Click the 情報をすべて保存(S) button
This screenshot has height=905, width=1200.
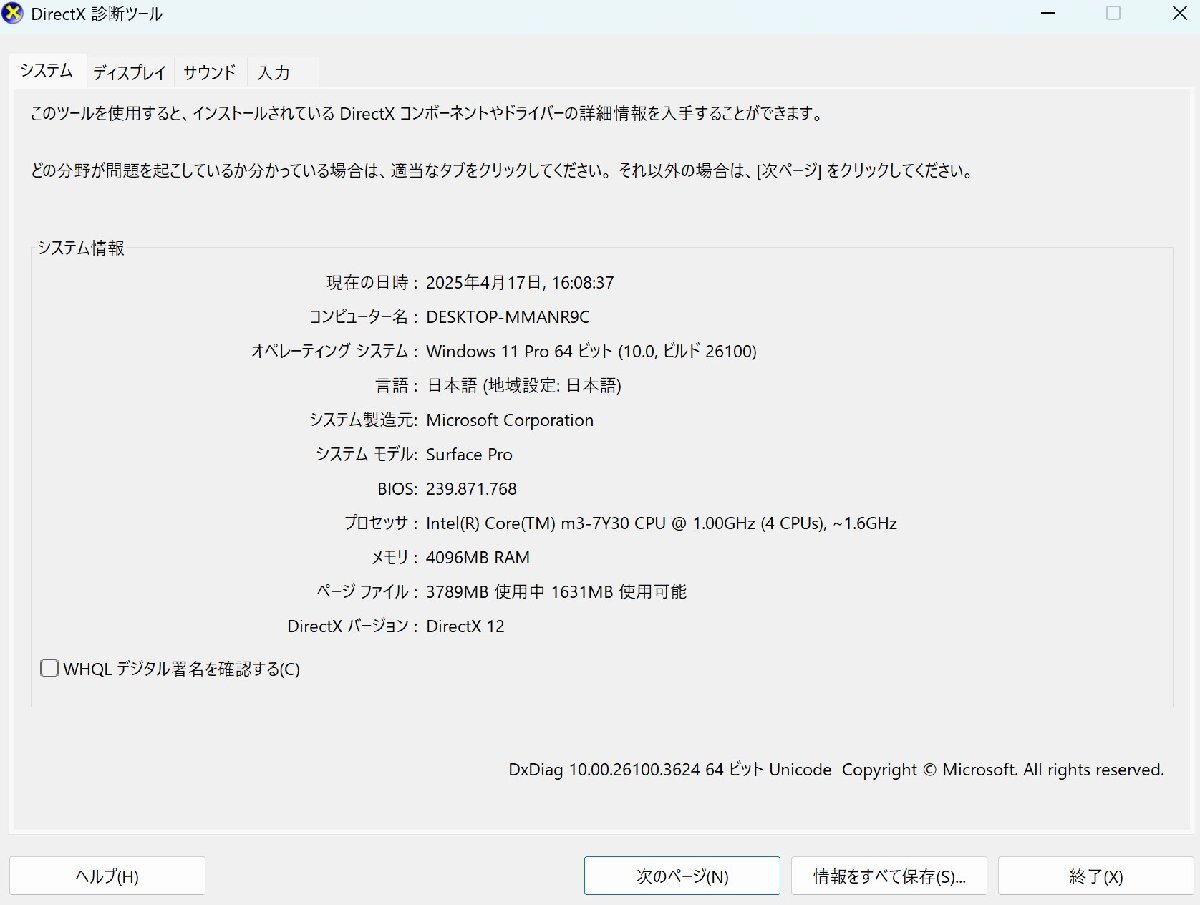[x=888, y=875]
